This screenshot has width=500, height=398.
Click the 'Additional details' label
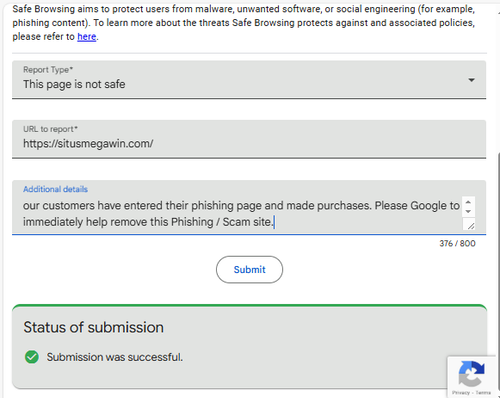pyautogui.click(x=55, y=189)
